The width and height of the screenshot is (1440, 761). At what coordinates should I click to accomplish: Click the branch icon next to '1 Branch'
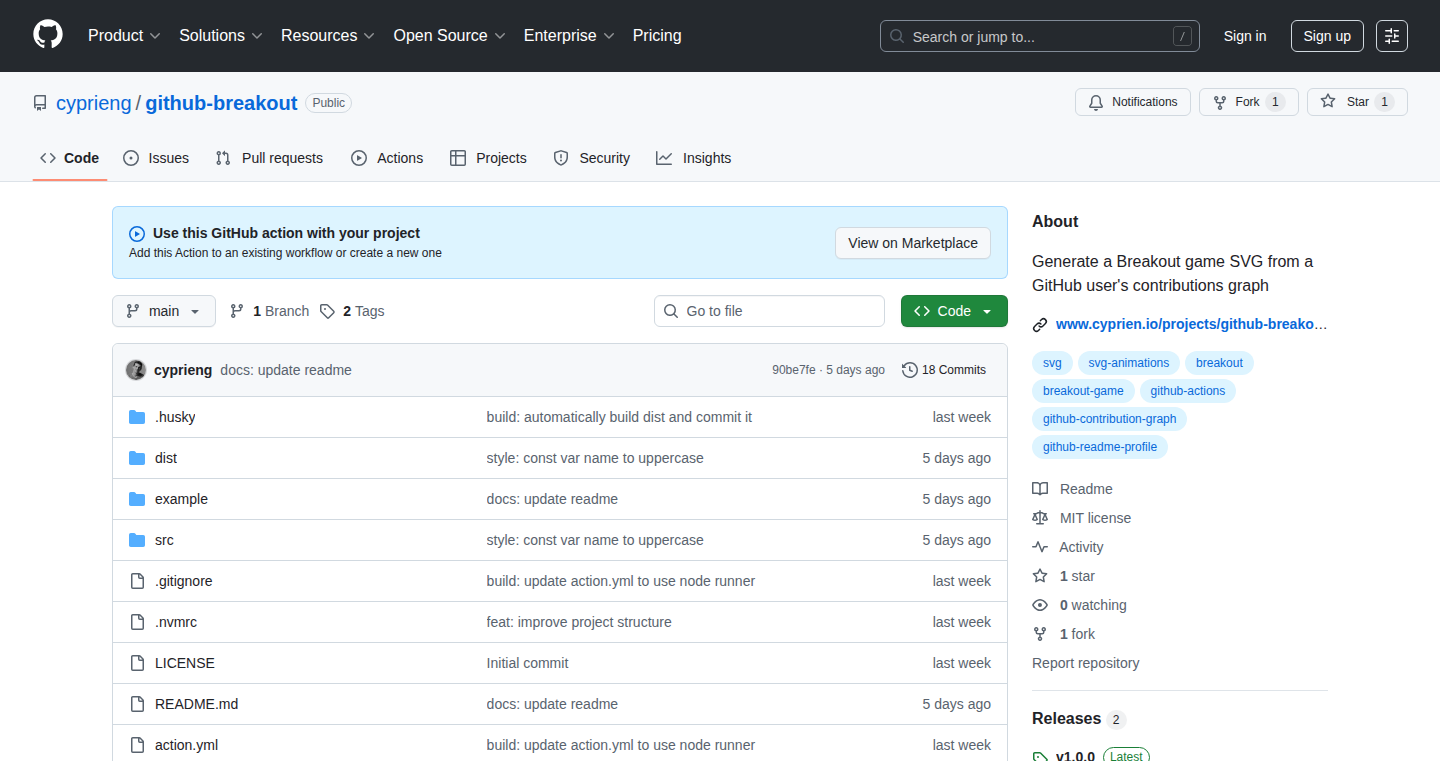point(237,311)
